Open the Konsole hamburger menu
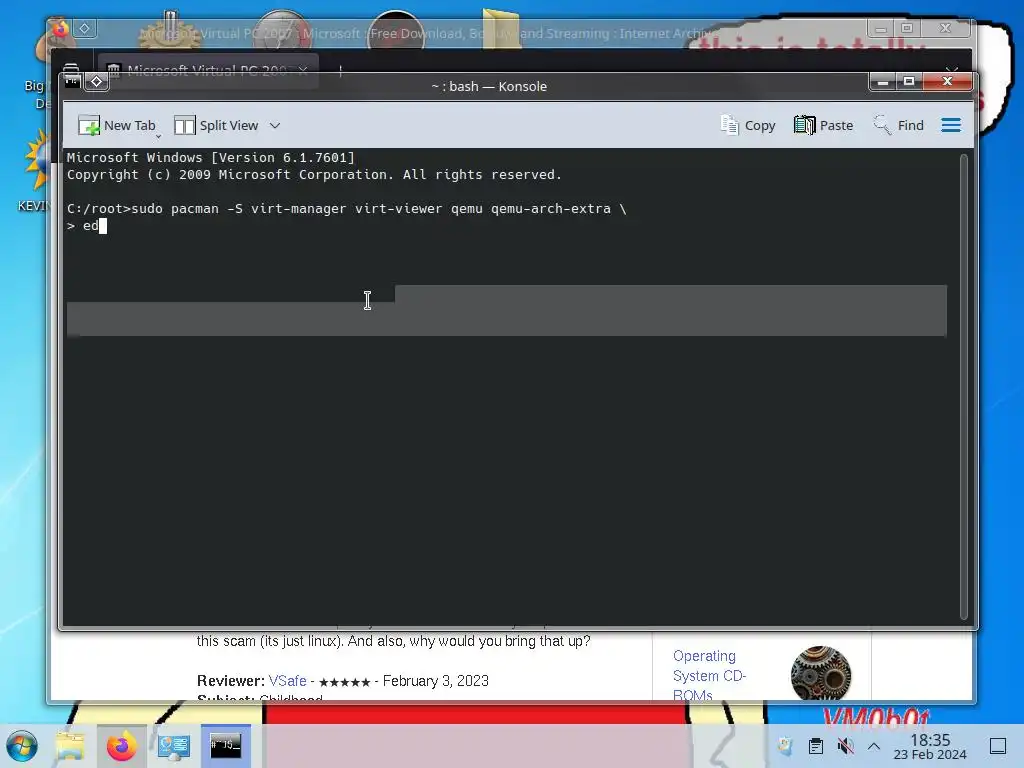The width and height of the screenshot is (1024, 768). coord(951,125)
